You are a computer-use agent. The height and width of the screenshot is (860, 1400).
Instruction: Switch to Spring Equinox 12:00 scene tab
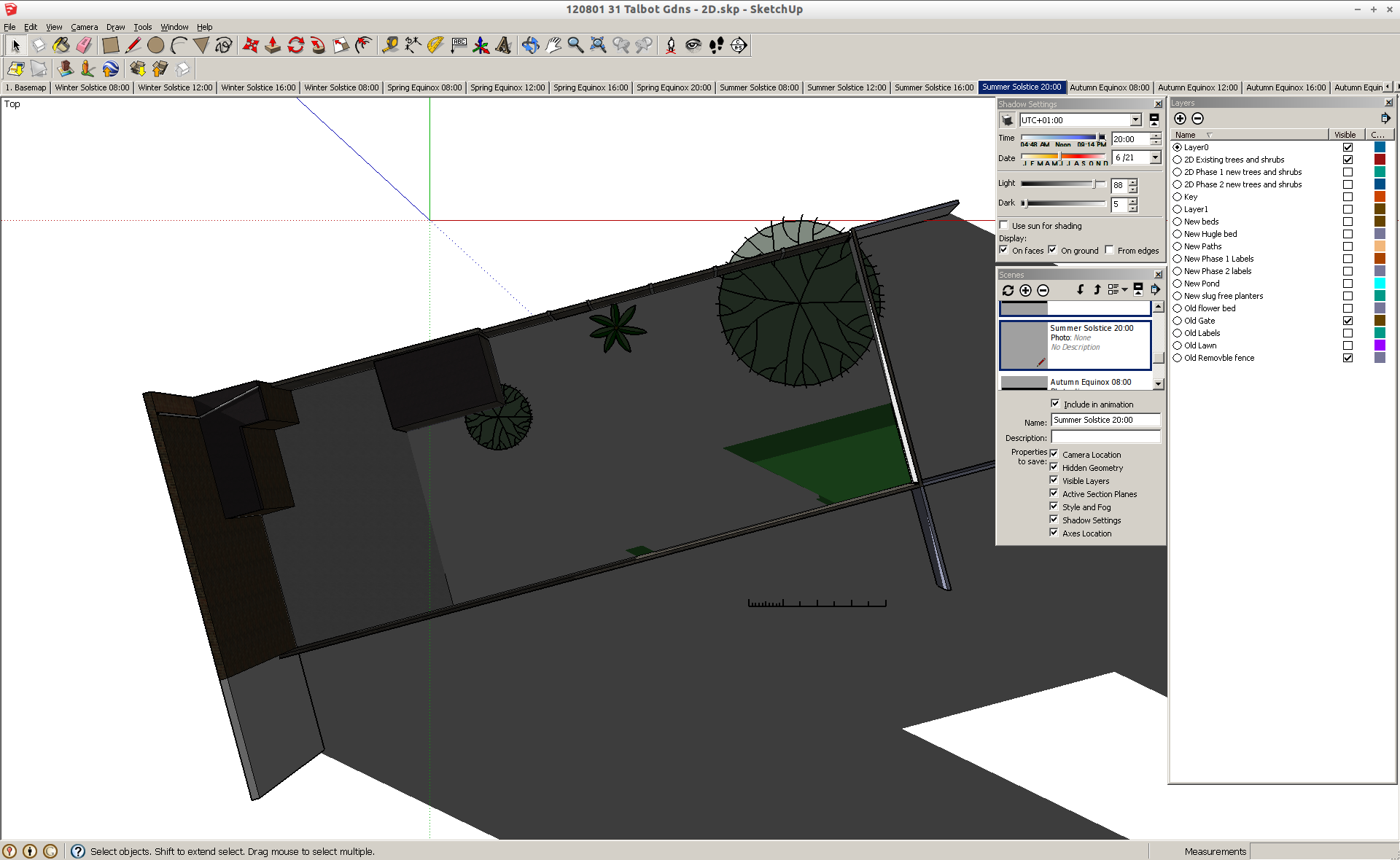(507, 87)
